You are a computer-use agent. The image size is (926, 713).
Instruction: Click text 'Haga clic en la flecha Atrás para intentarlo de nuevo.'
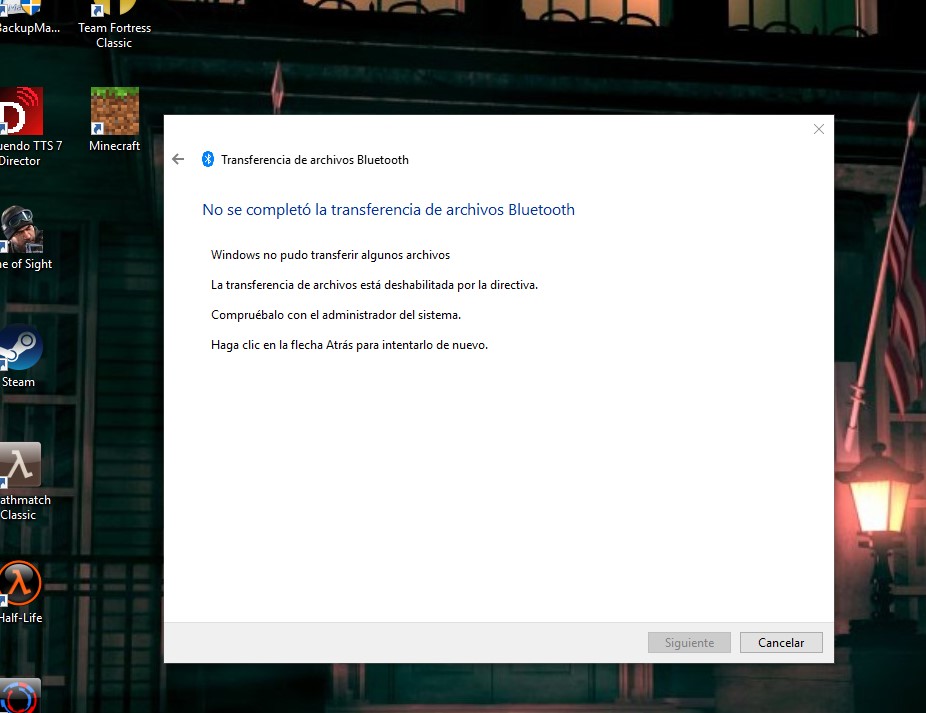(349, 345)
